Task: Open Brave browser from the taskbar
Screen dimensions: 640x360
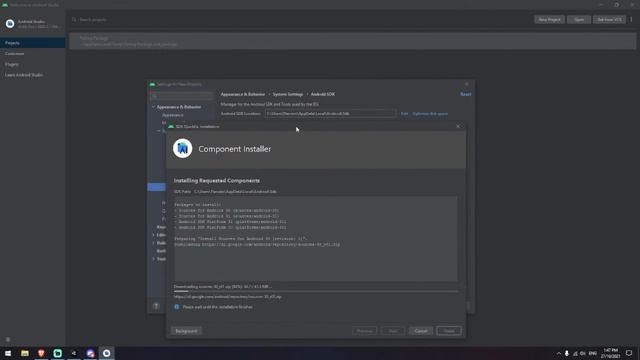Action: 41,353
